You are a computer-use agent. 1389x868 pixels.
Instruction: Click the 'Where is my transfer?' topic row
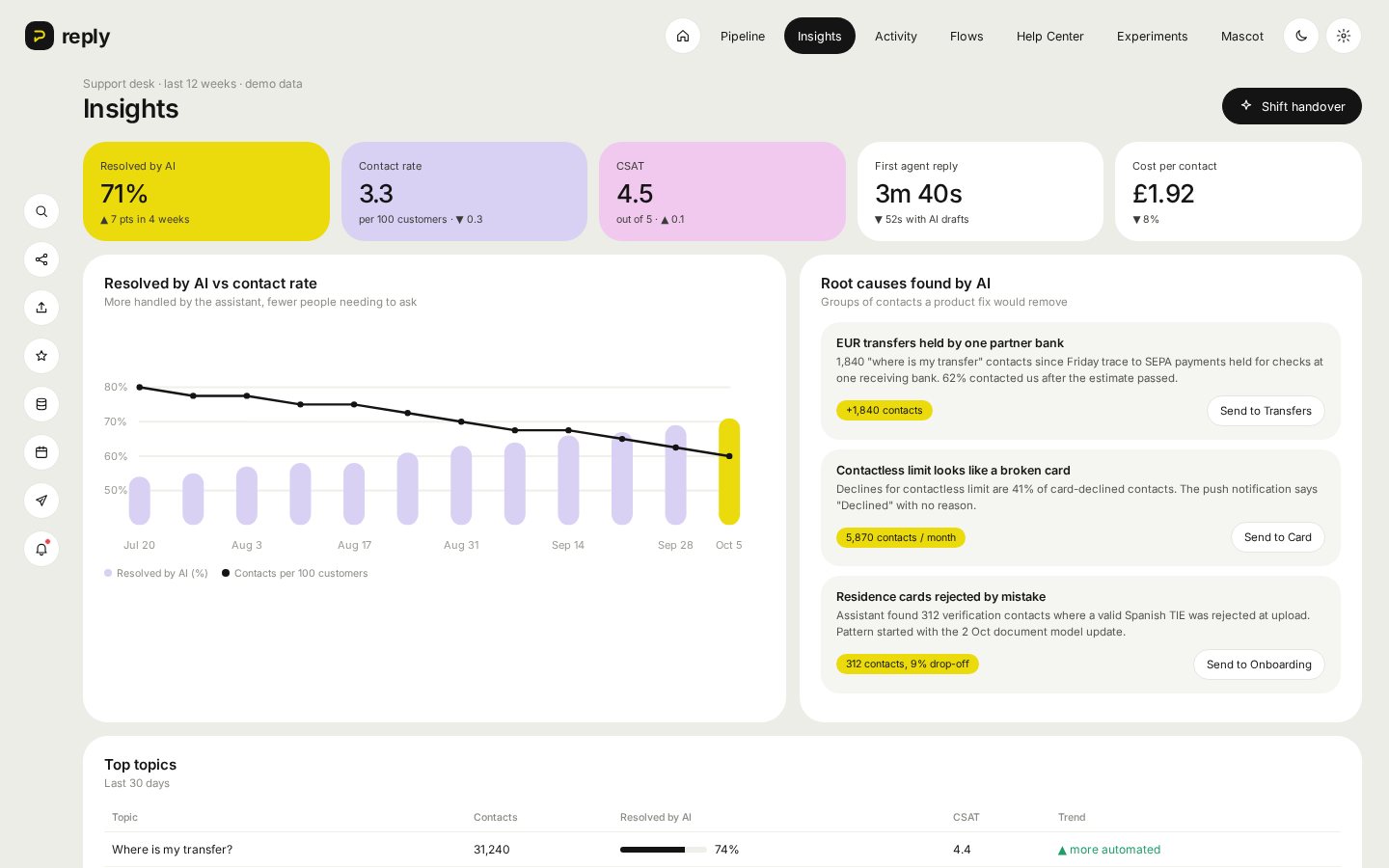tap(722, 850)
